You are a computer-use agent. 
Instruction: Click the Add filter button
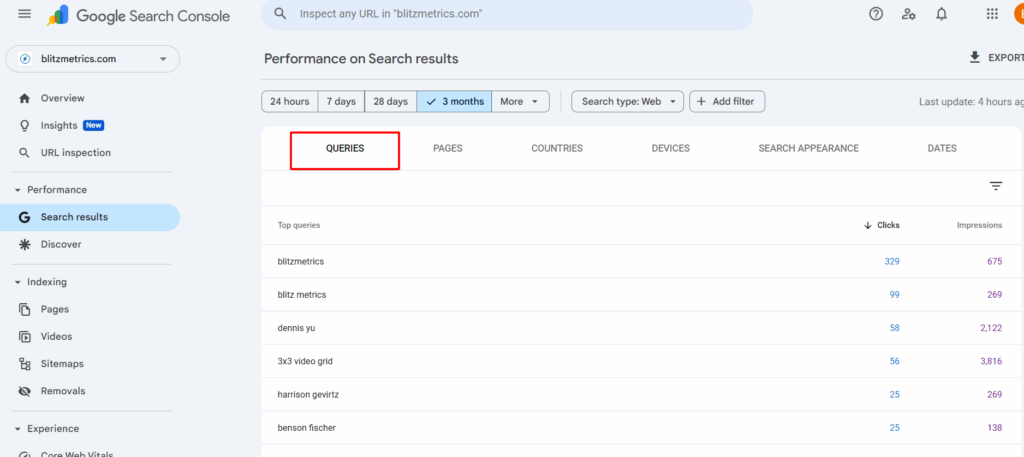727,101
